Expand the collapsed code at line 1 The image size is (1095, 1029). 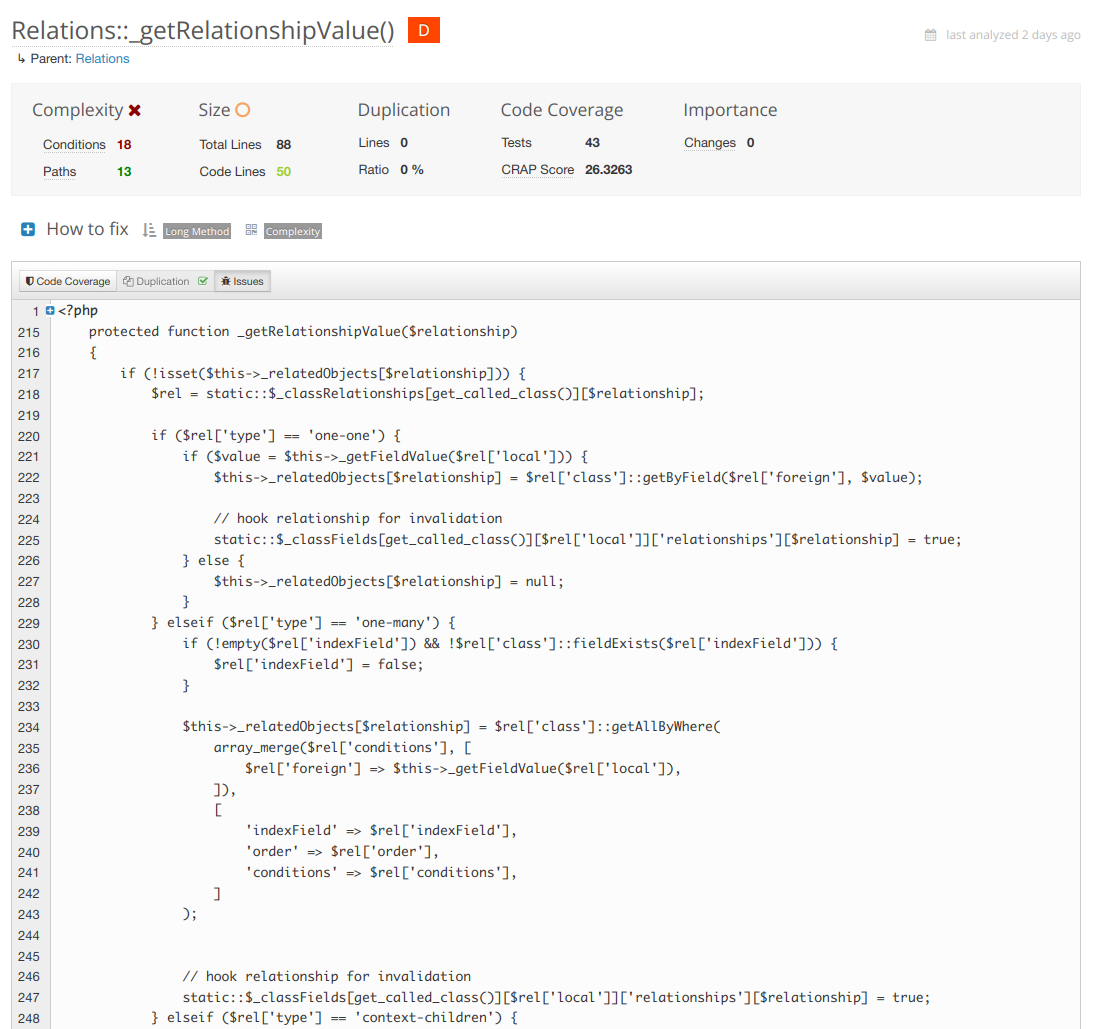tap(50, 311)
